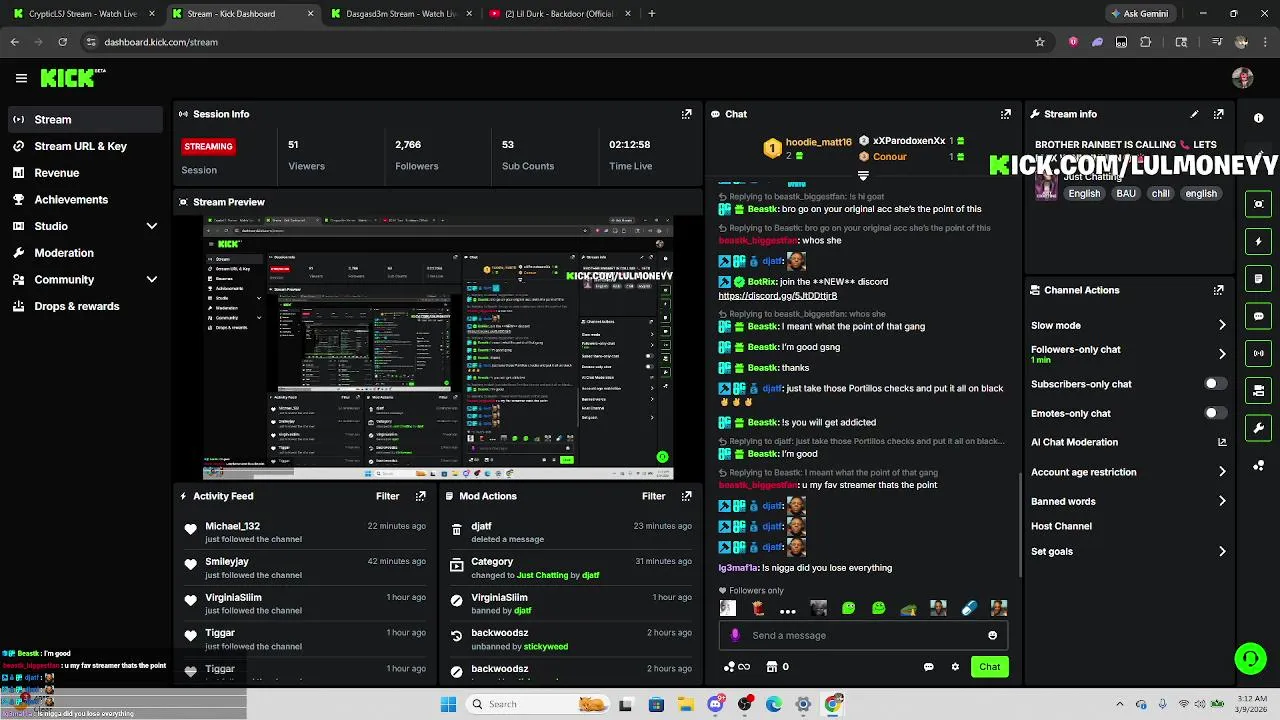Viewport: 1280px width, 720px height.
Task: Click the chat bubble icon beside the gear
Action: tap(928, 667)
